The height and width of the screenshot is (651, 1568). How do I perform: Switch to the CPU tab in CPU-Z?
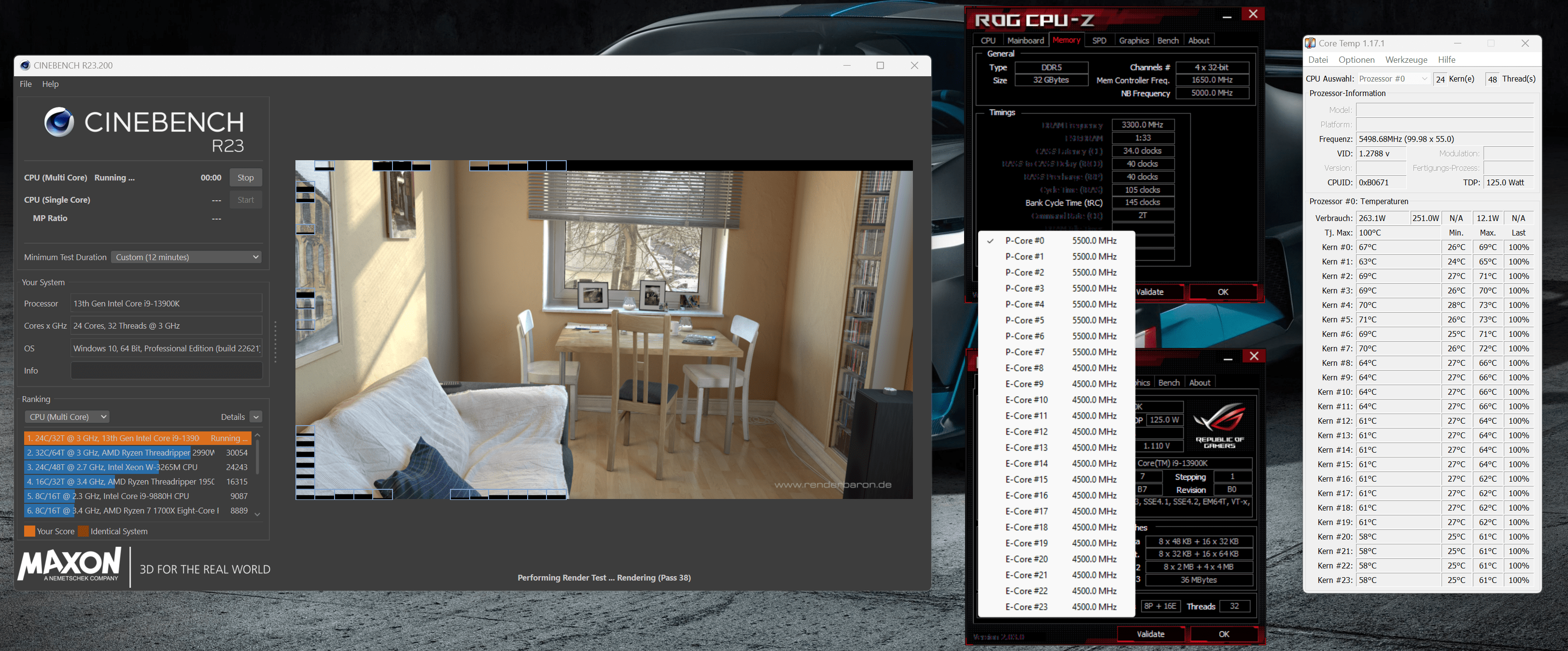coord(988,40)
